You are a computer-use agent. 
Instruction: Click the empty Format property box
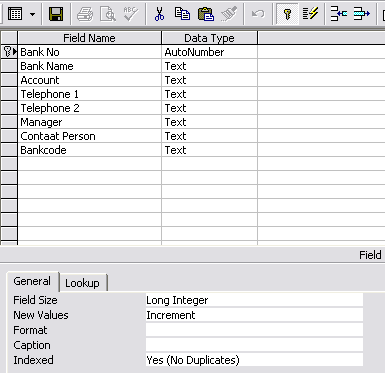254,330
